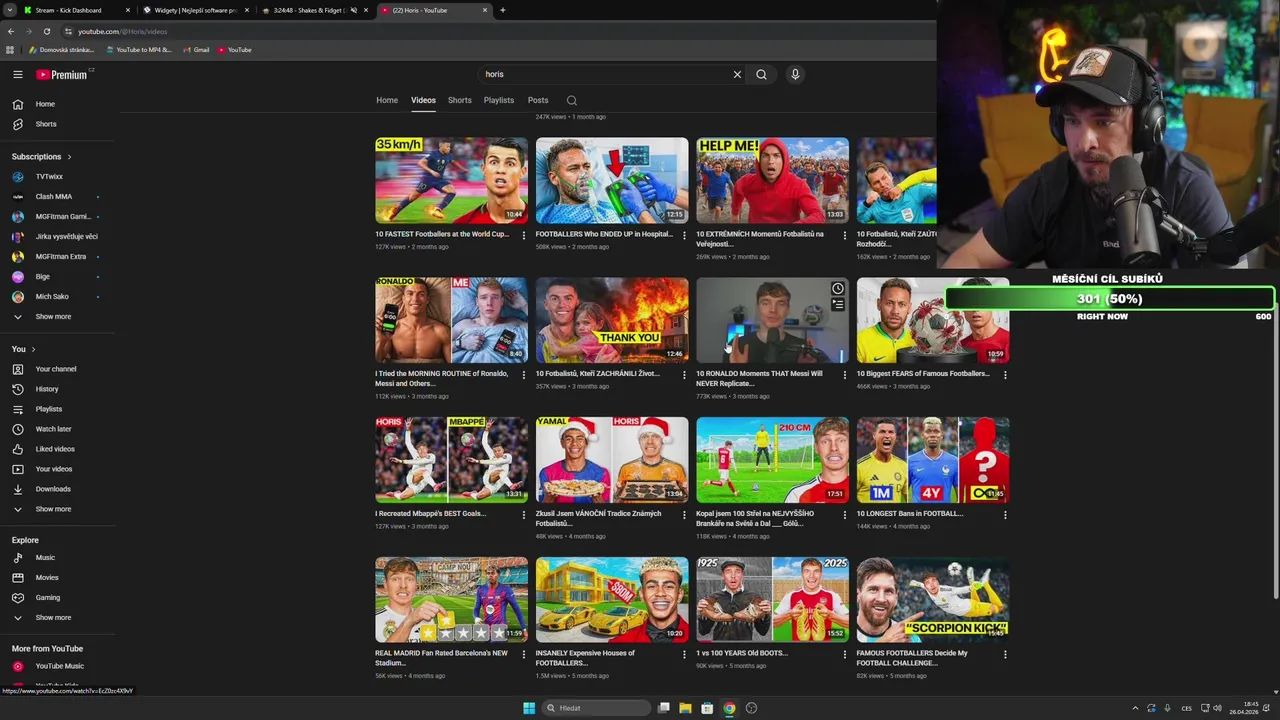This screenshot has width=1280, height=720.
Task: Open the YouTube hamburger guide menu
Action: [17, 74]
